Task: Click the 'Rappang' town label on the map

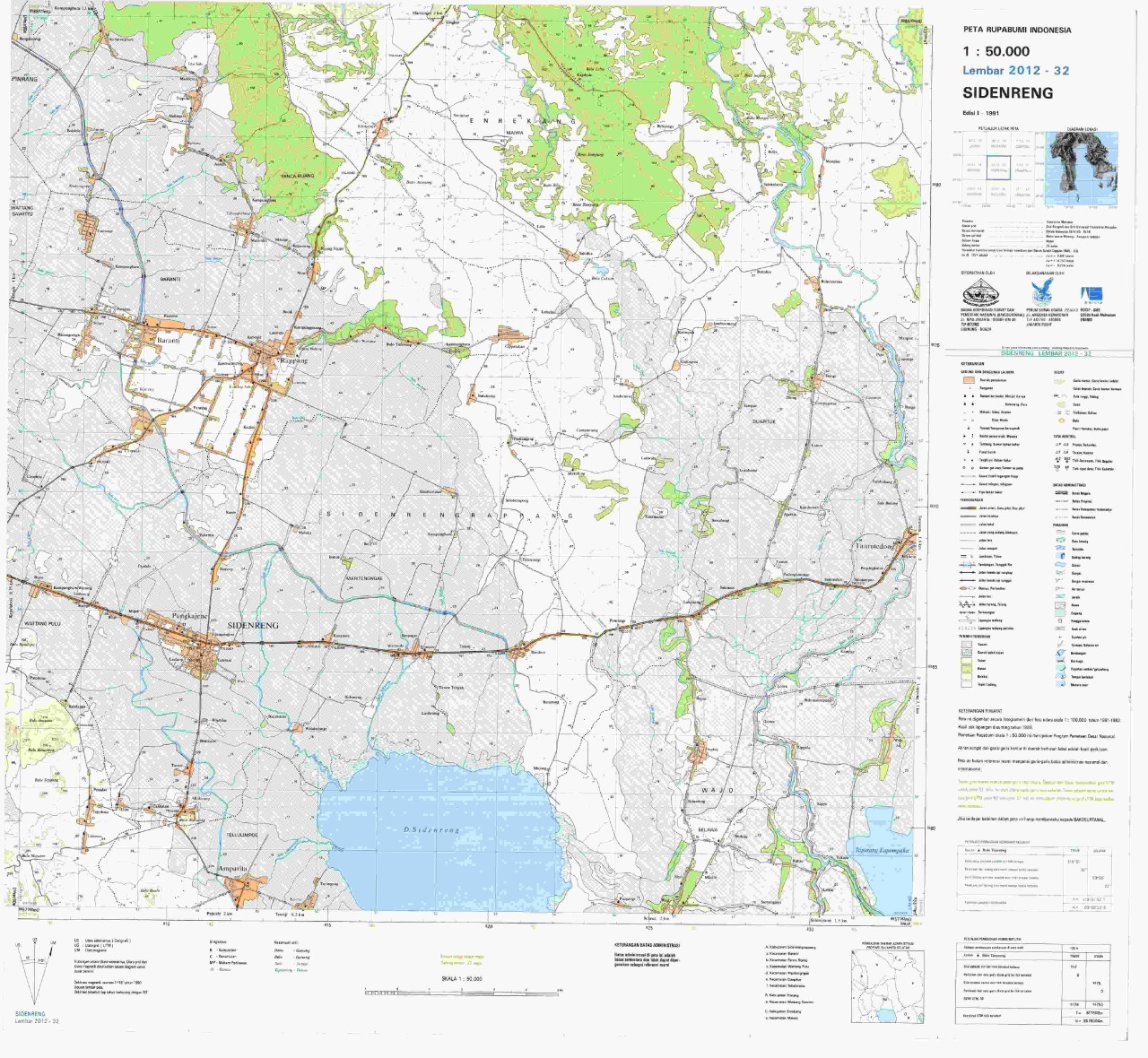Action: 293,360
